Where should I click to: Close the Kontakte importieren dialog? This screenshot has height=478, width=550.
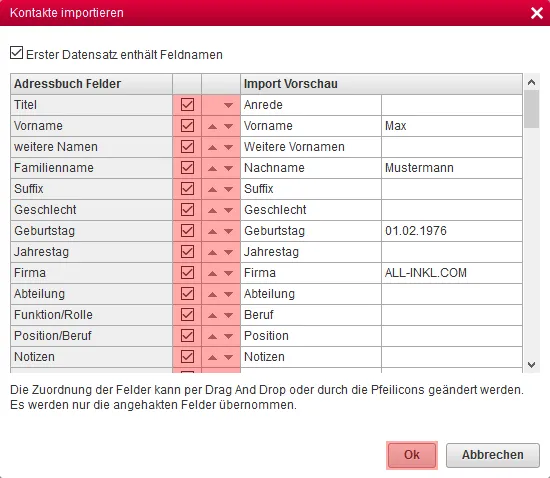[x=537, y=13]
